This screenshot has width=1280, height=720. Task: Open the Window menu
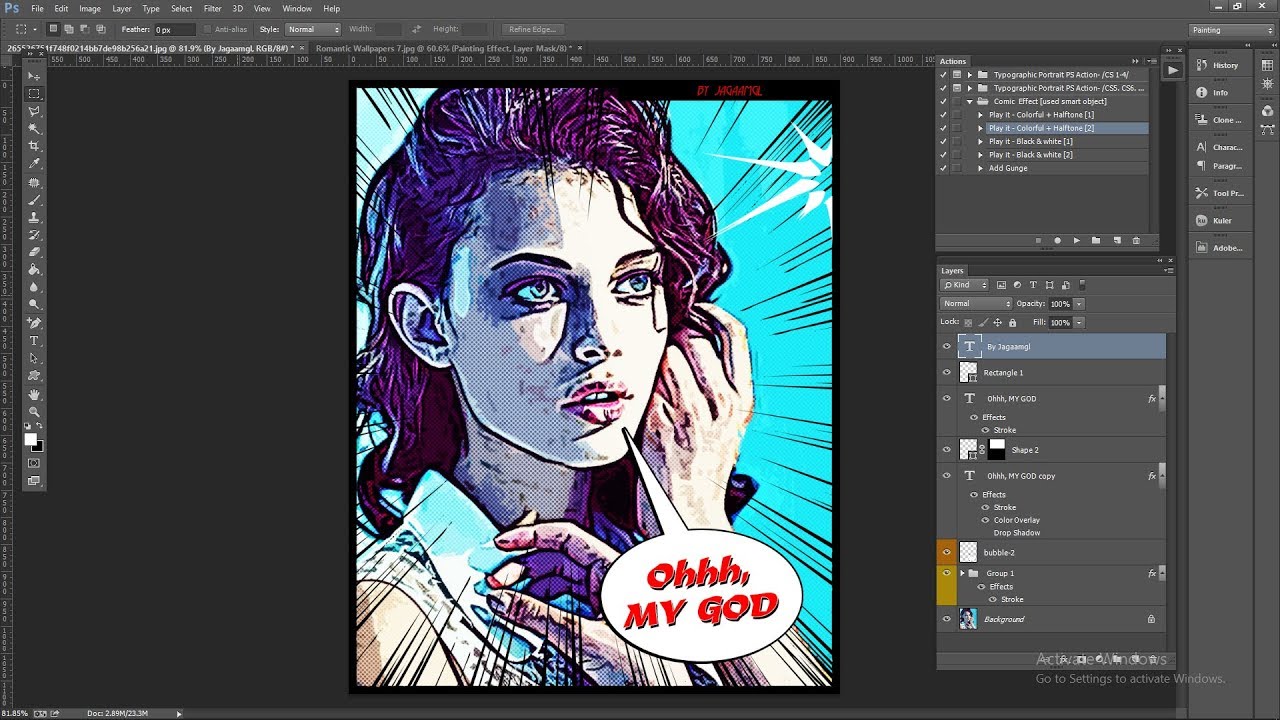coord(297,8)
